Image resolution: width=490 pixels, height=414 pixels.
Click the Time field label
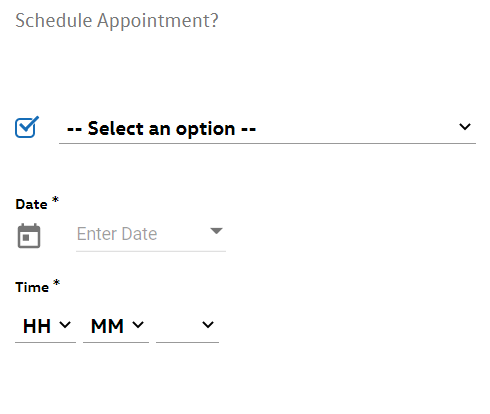[x=32, y=287]
